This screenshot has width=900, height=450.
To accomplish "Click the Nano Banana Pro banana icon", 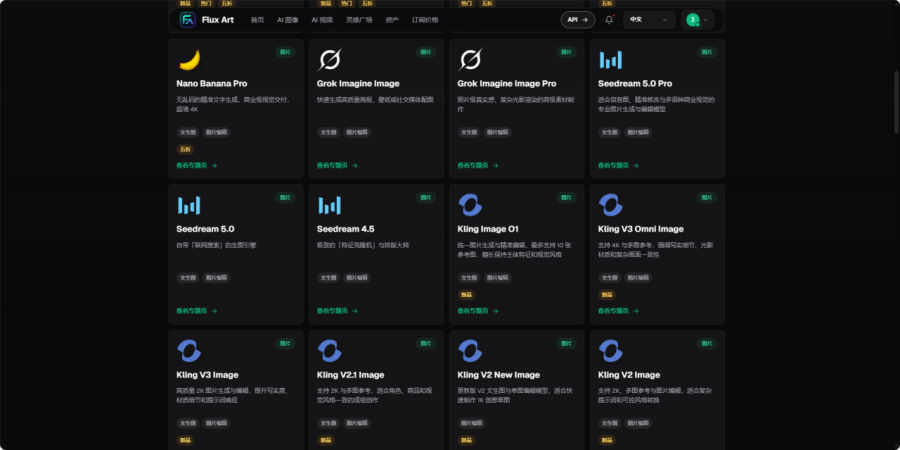I will click(x=189, y=60).
